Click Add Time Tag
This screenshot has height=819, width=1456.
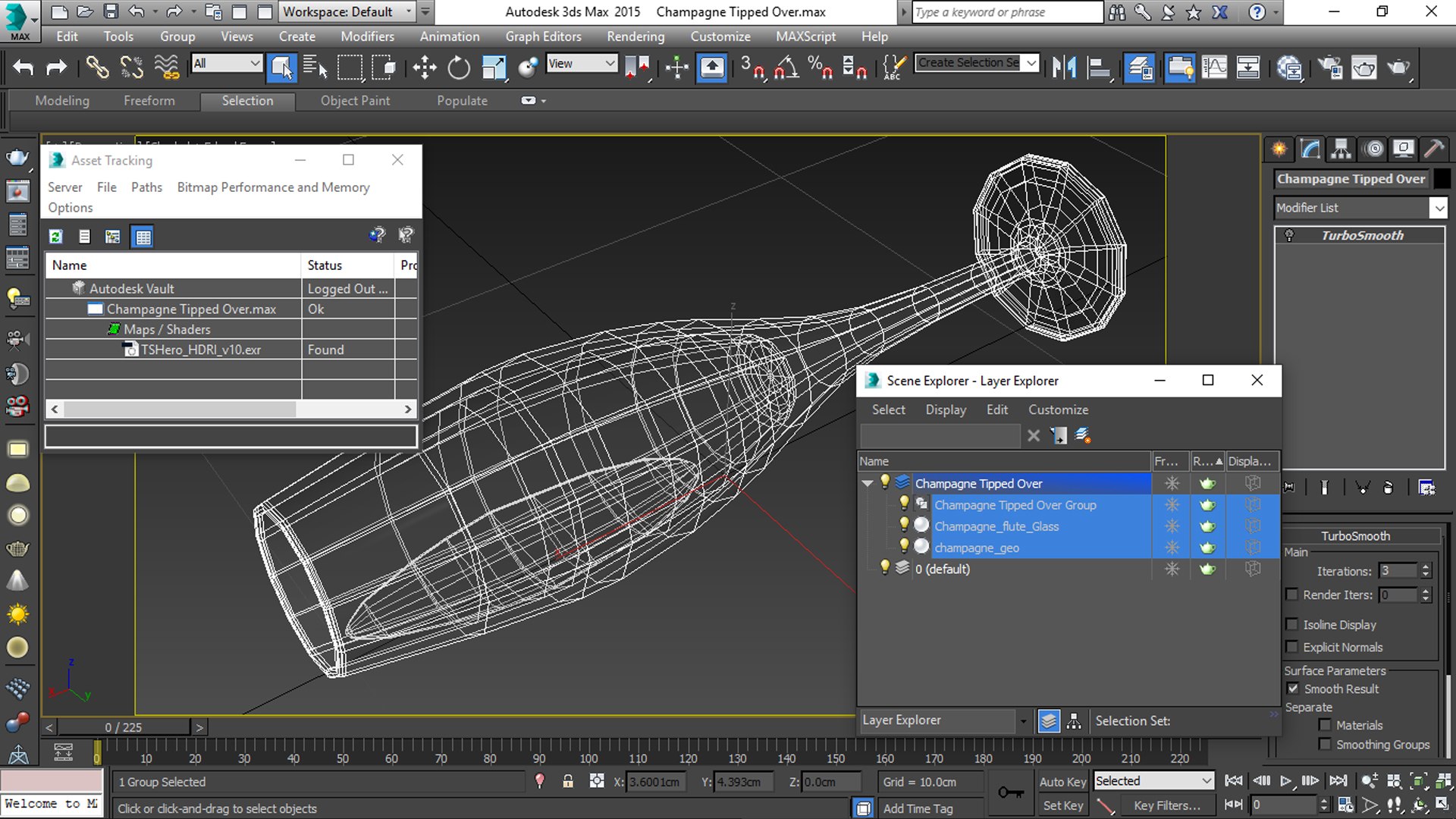918,808
